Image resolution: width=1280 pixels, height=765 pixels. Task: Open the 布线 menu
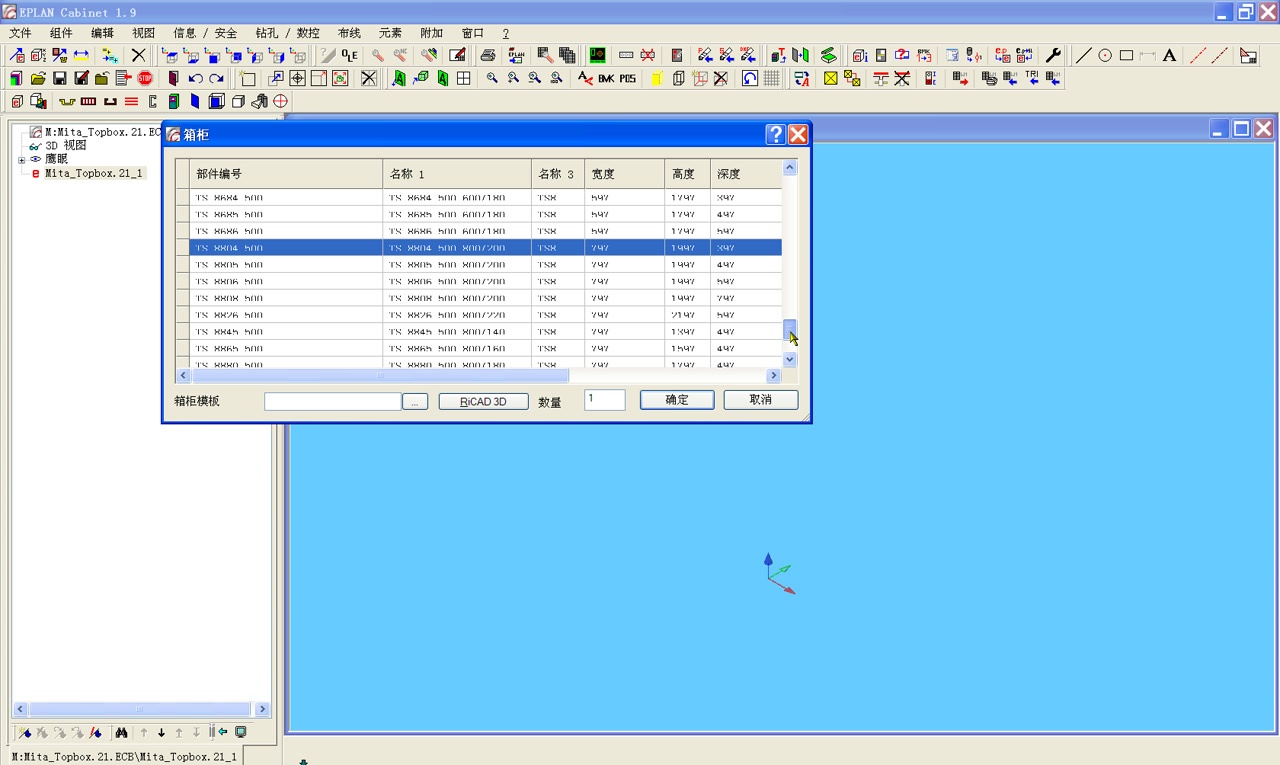tap(349, 33)
